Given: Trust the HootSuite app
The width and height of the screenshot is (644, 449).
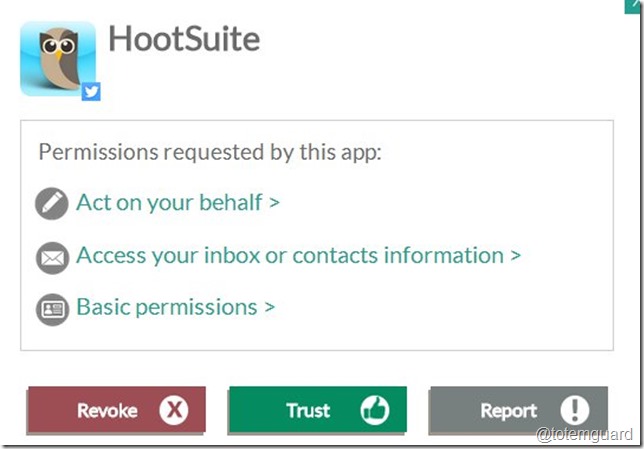Looking at the screenshot, I should (x=317, y=410).
